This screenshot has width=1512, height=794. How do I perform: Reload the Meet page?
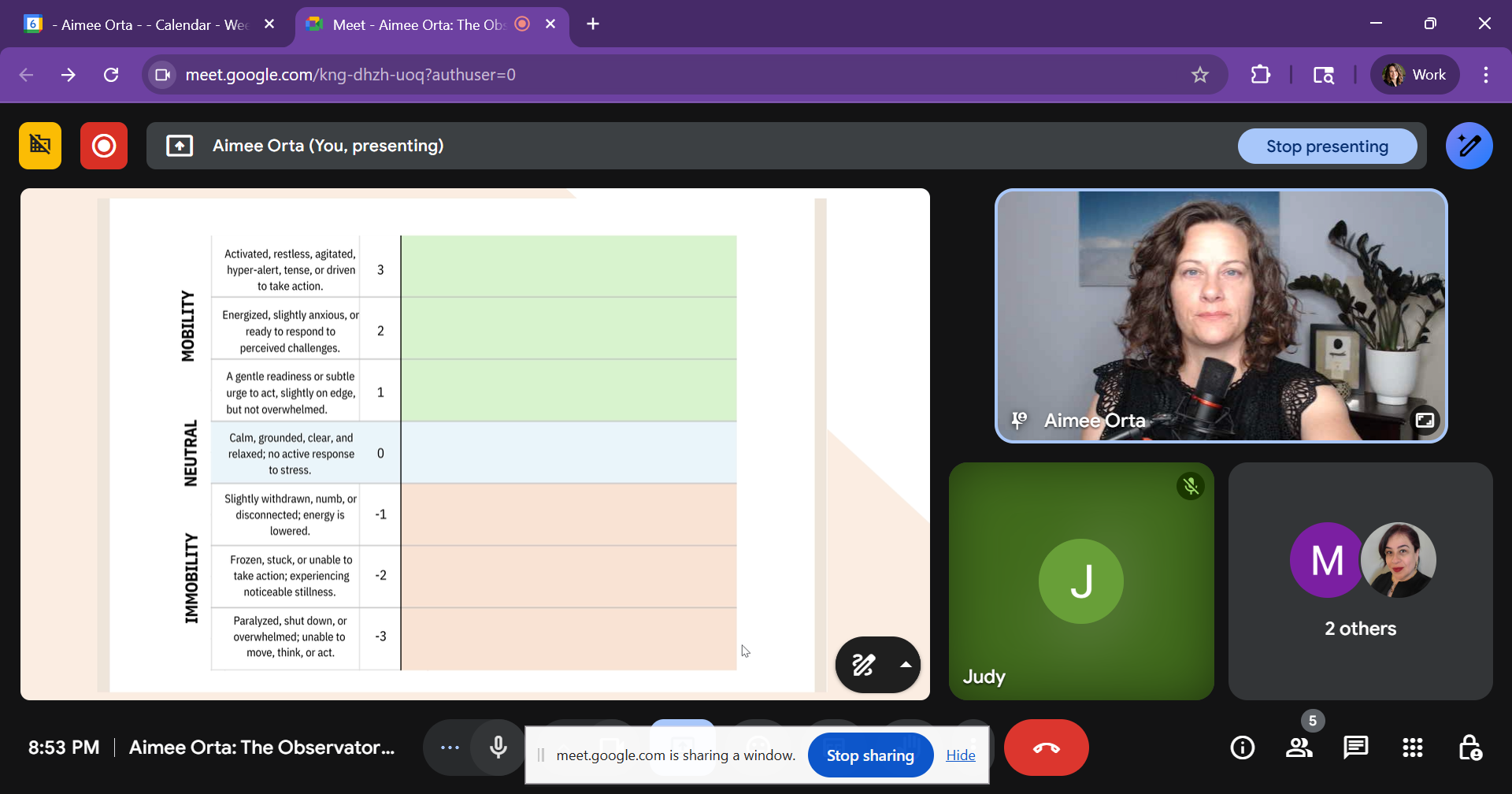(111, 75)
